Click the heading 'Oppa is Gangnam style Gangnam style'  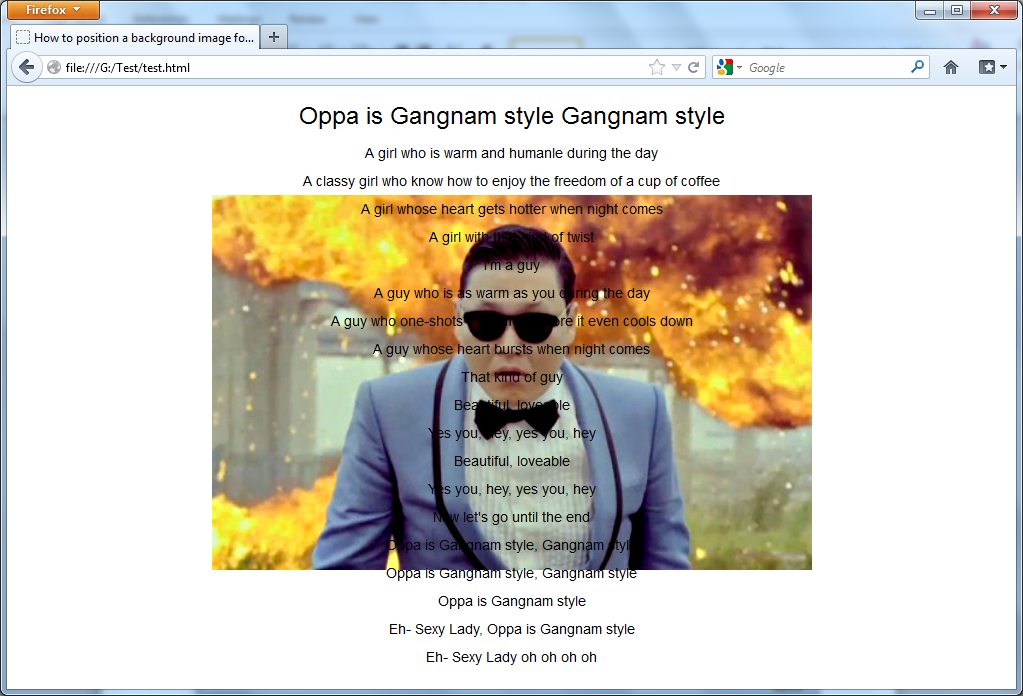pyautogui.click(x=512, y=116)
